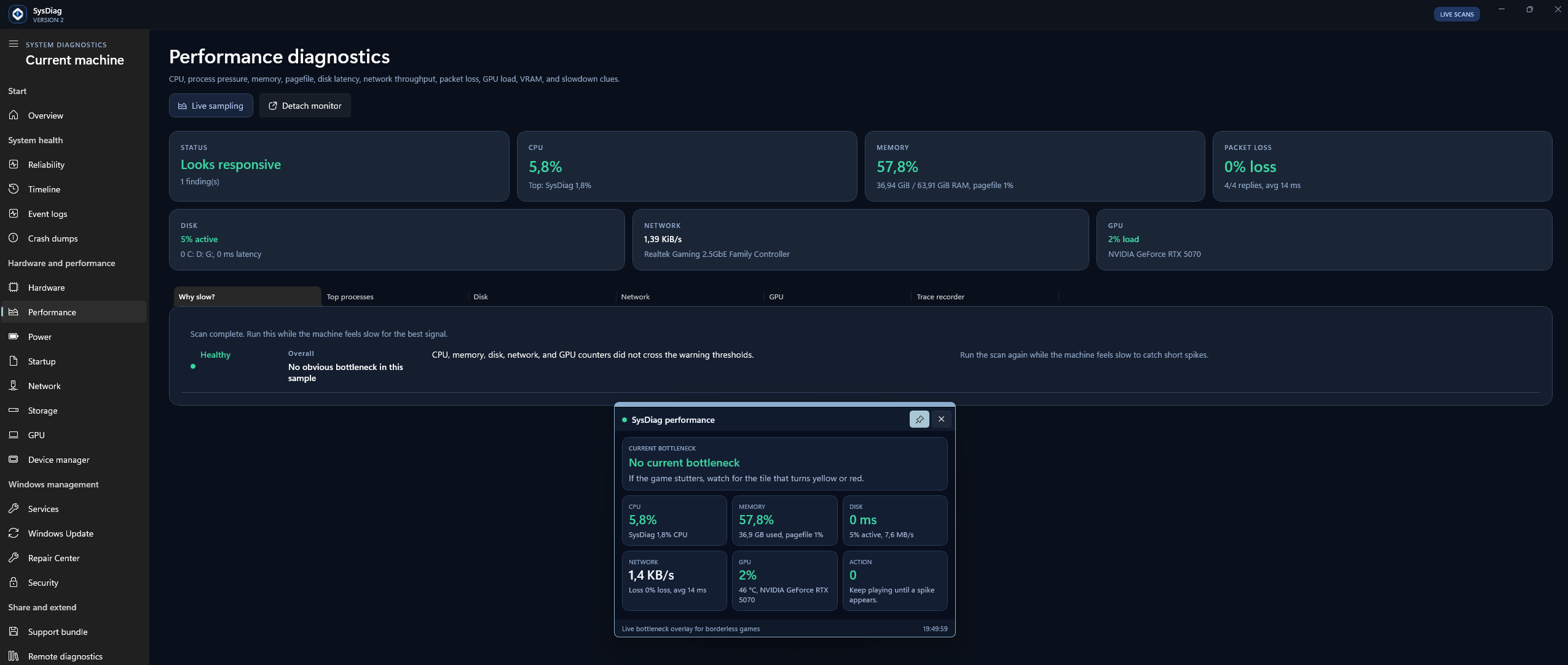Image resolution: width=1568 pixels, height=665 pixels.
Task: Click the Reliability sidebar icon
Action: point(14,164)
